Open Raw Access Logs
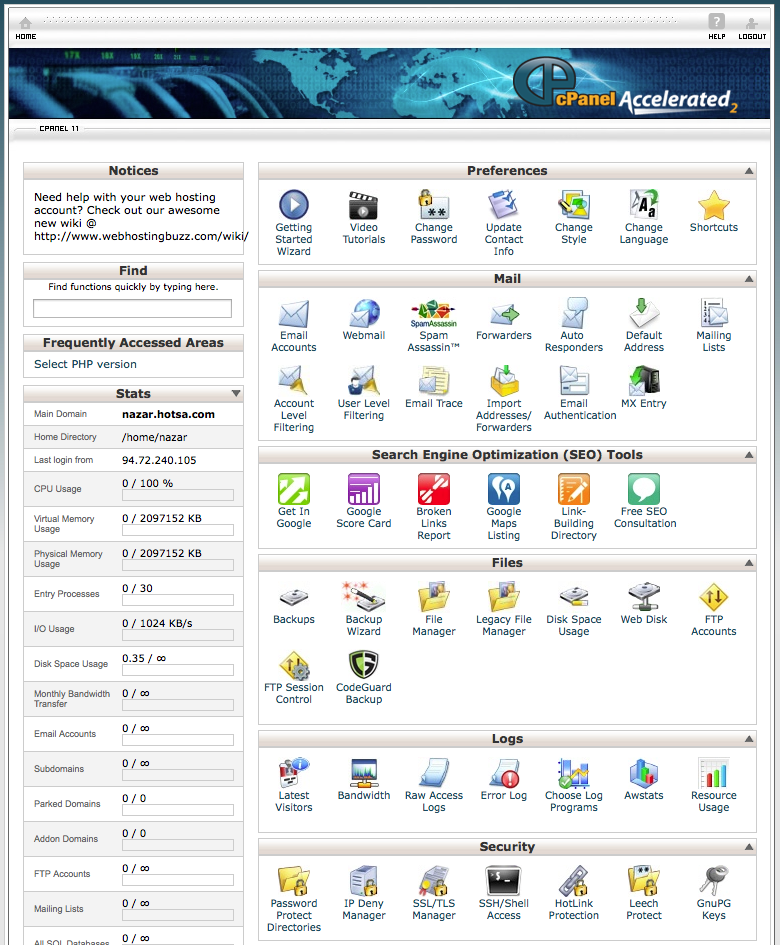 coord(433,773)
